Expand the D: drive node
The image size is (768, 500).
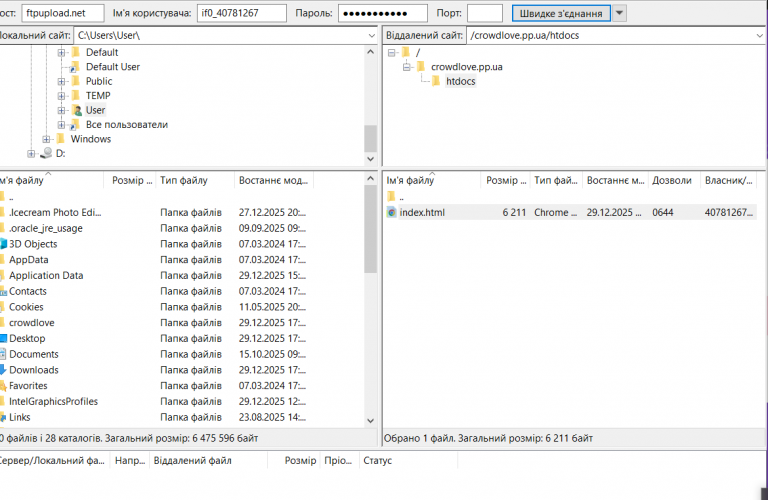coord(31,154)
